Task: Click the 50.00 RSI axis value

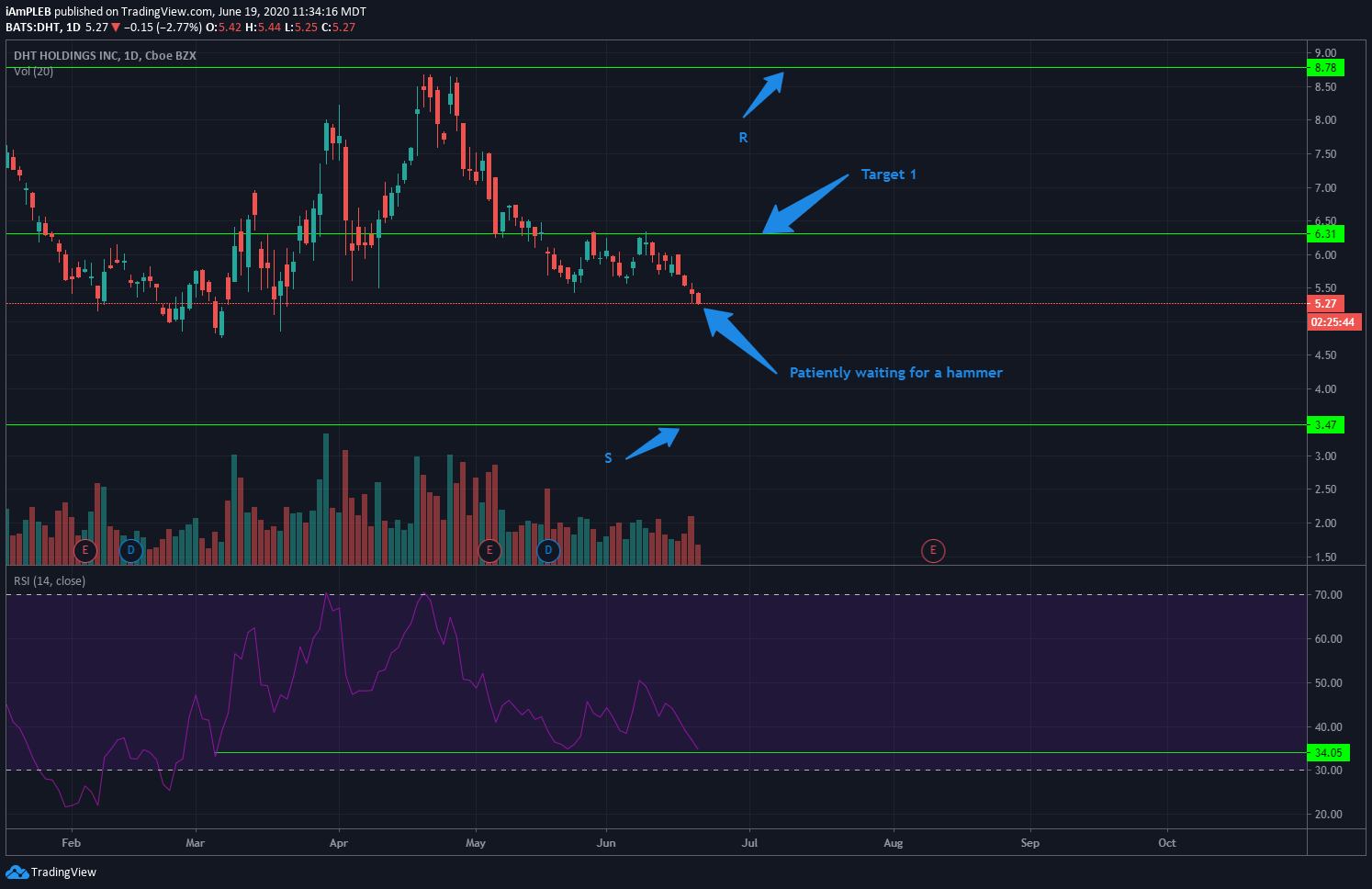Action: 1329,683
